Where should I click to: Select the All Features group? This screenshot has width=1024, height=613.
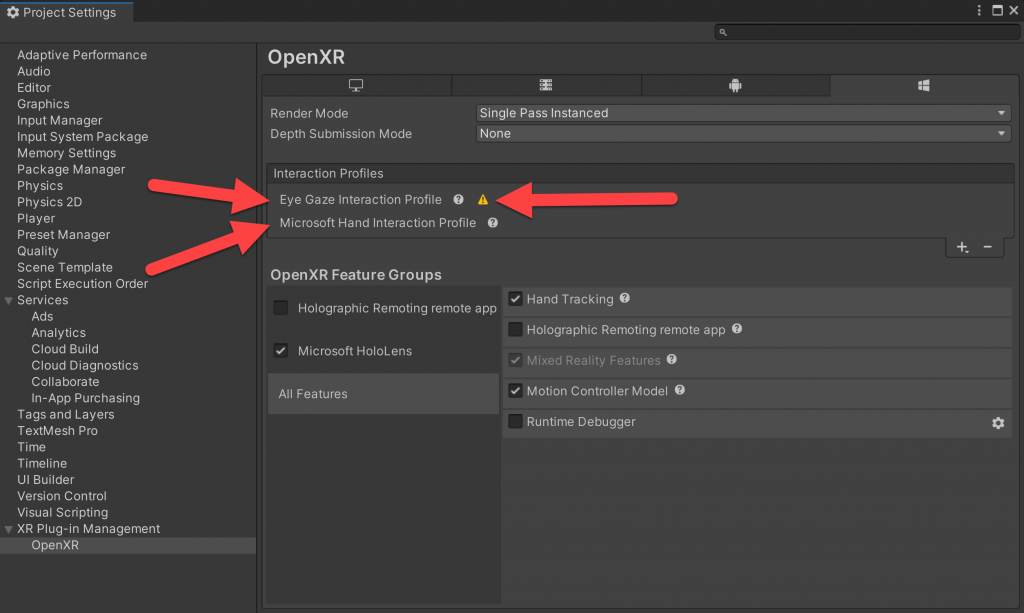[383, 394]
